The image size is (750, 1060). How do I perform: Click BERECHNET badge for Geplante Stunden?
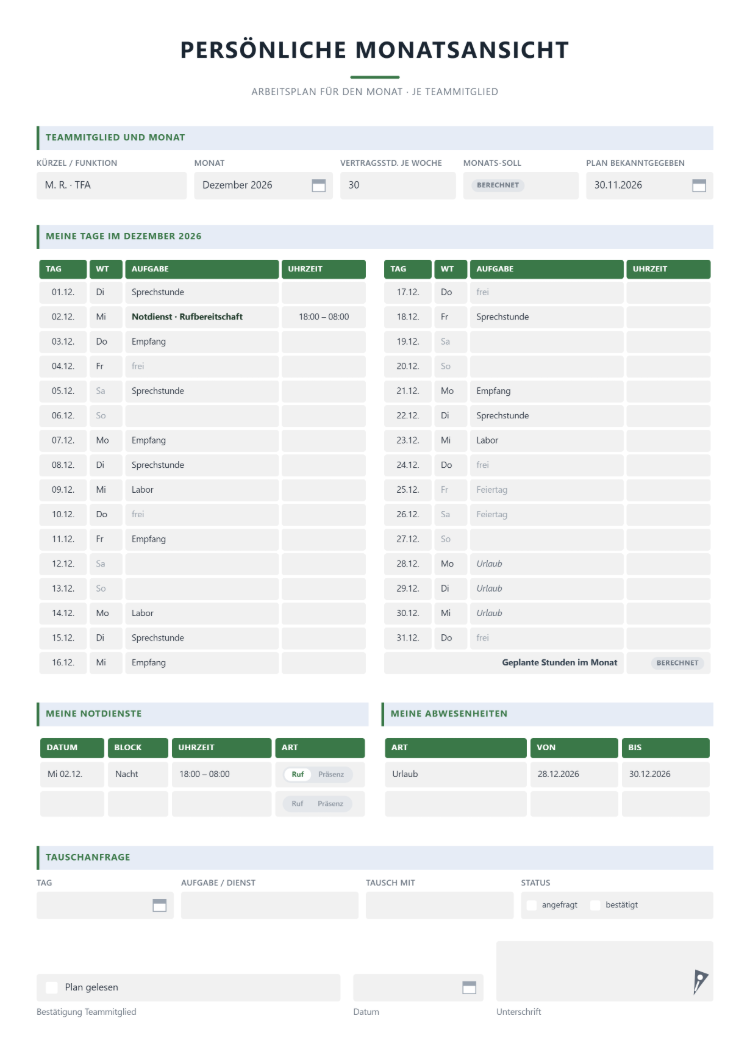[x=677, y=663]
